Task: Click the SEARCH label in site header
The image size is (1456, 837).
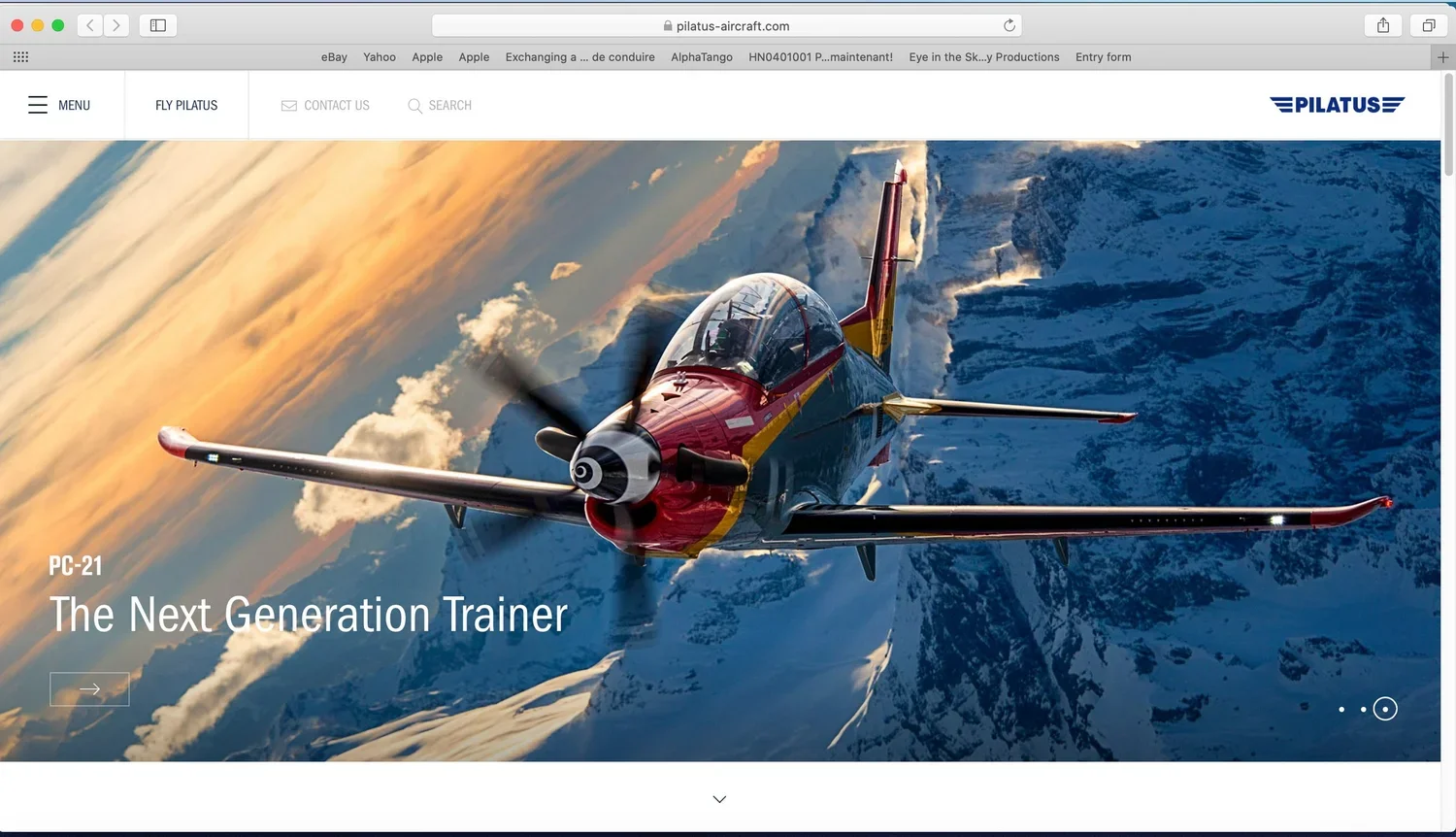Action: pos(450,106)
